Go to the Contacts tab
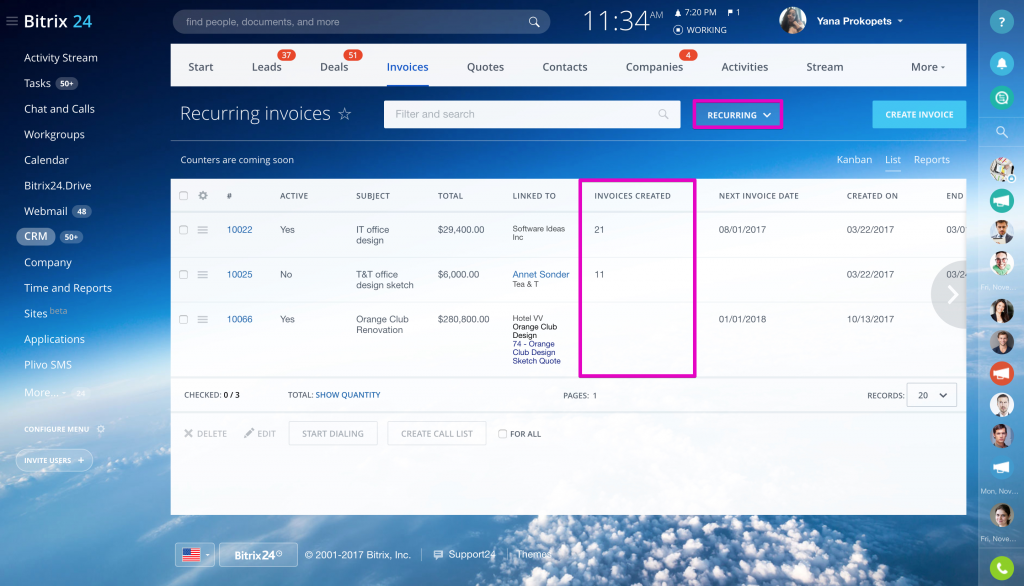The height and width of the screenshot is (586, 1024). [x=565, y=67]
